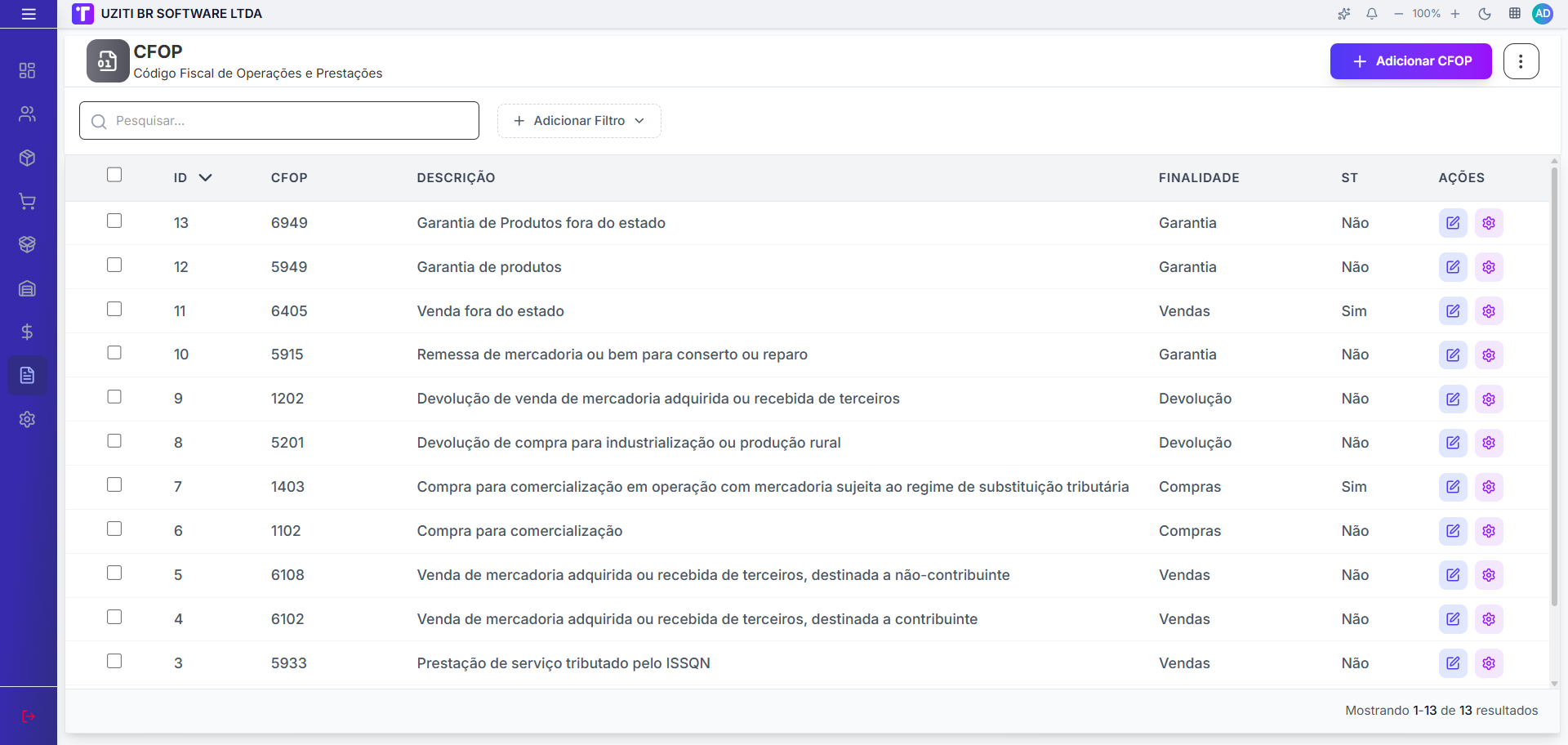Edit the CFOP 6949 row
1568x745 pixels.
point(1453,223)
